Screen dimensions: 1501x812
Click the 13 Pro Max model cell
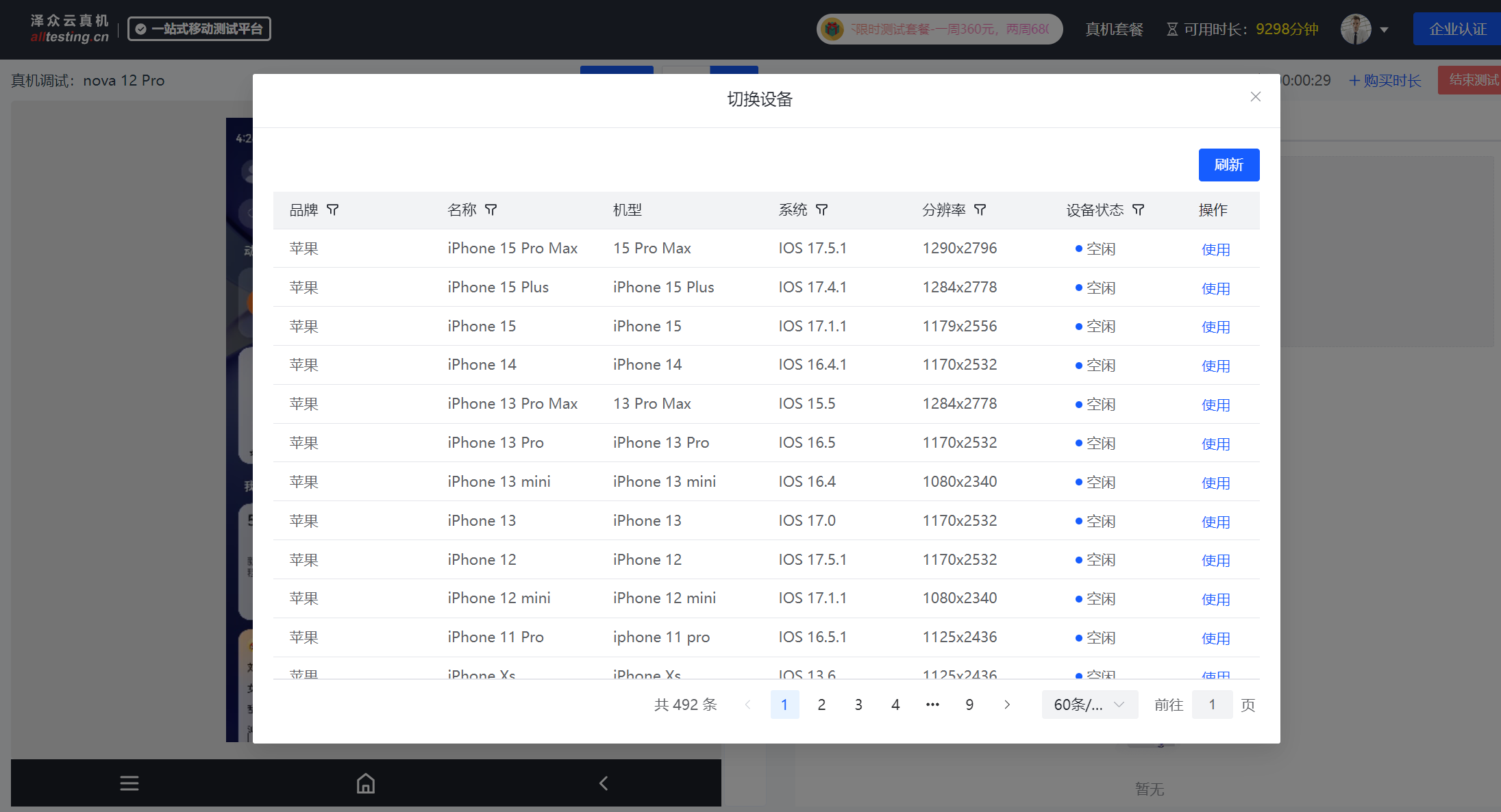[652, 404]
